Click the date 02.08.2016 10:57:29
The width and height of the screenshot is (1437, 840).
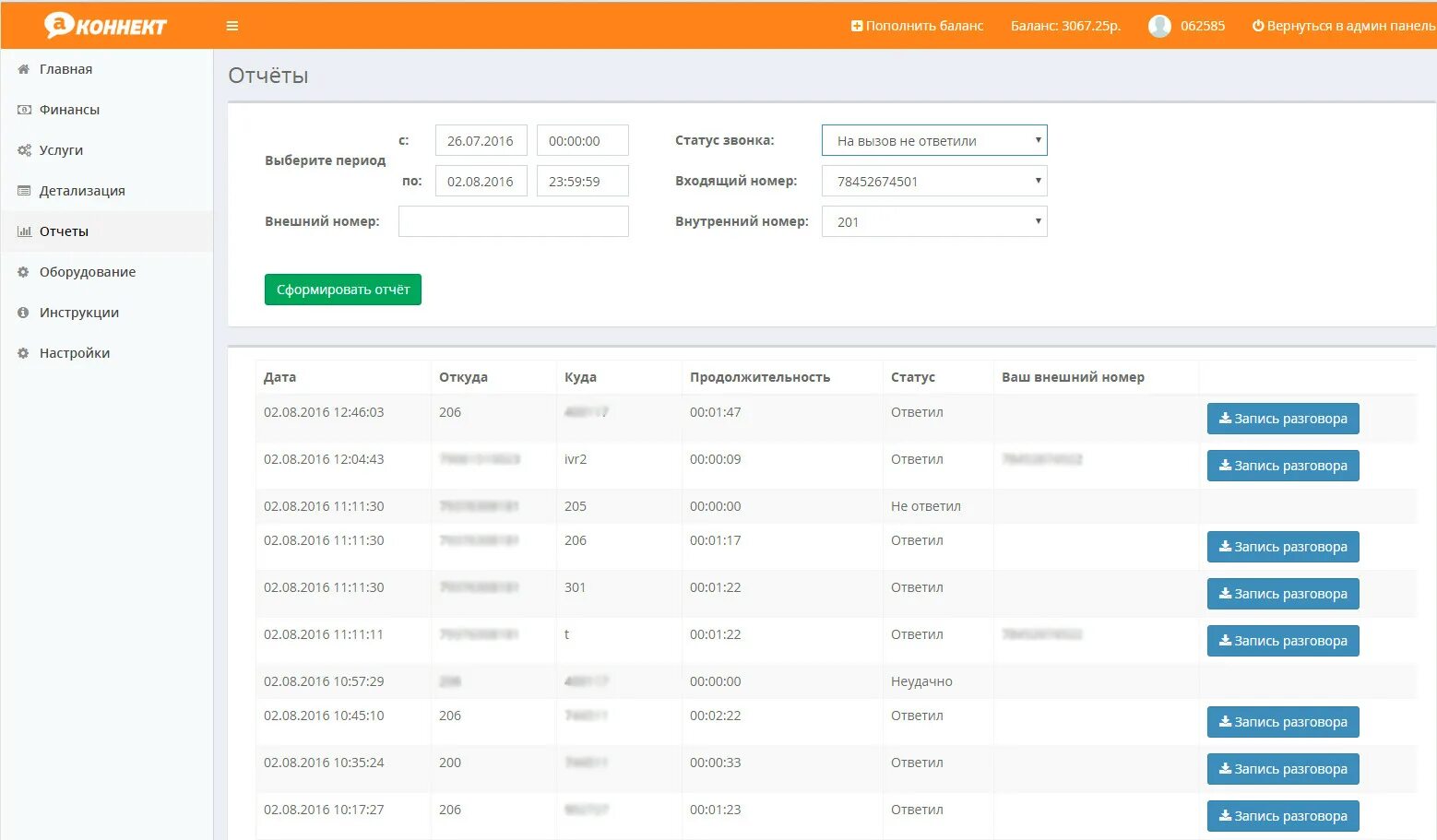tap(324, 681)
